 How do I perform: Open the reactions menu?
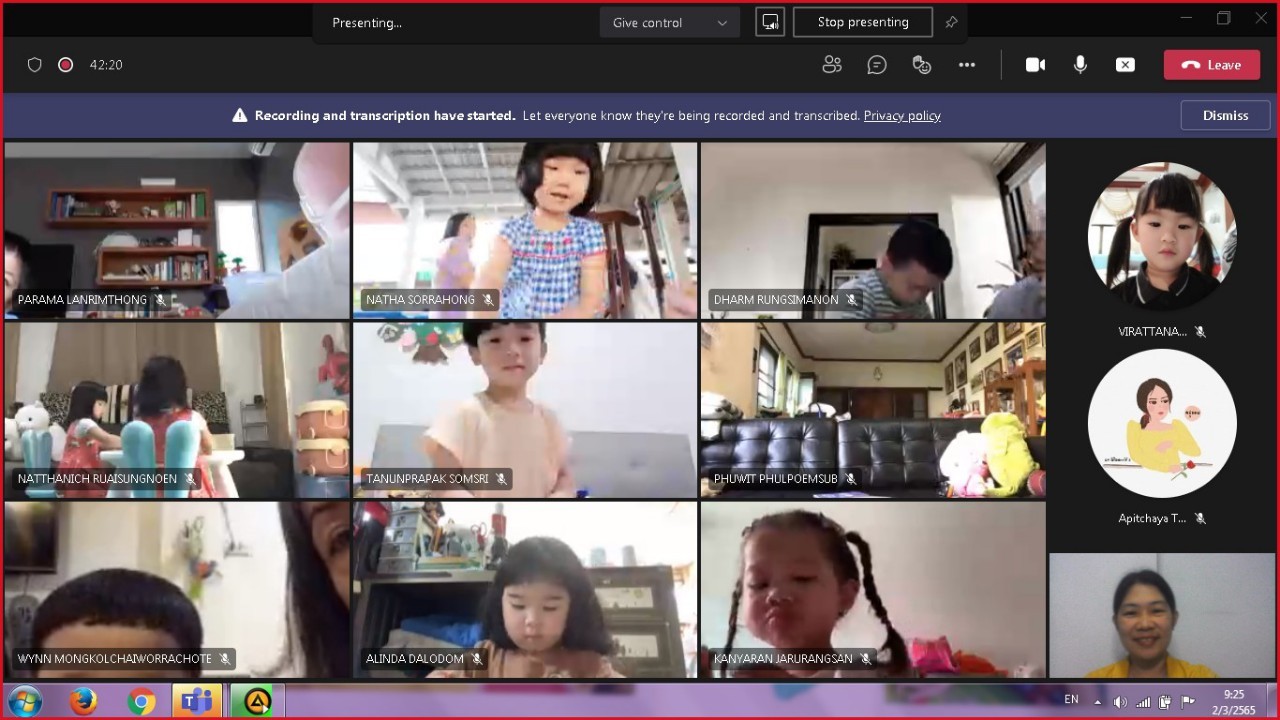click(x=922, y=65)
